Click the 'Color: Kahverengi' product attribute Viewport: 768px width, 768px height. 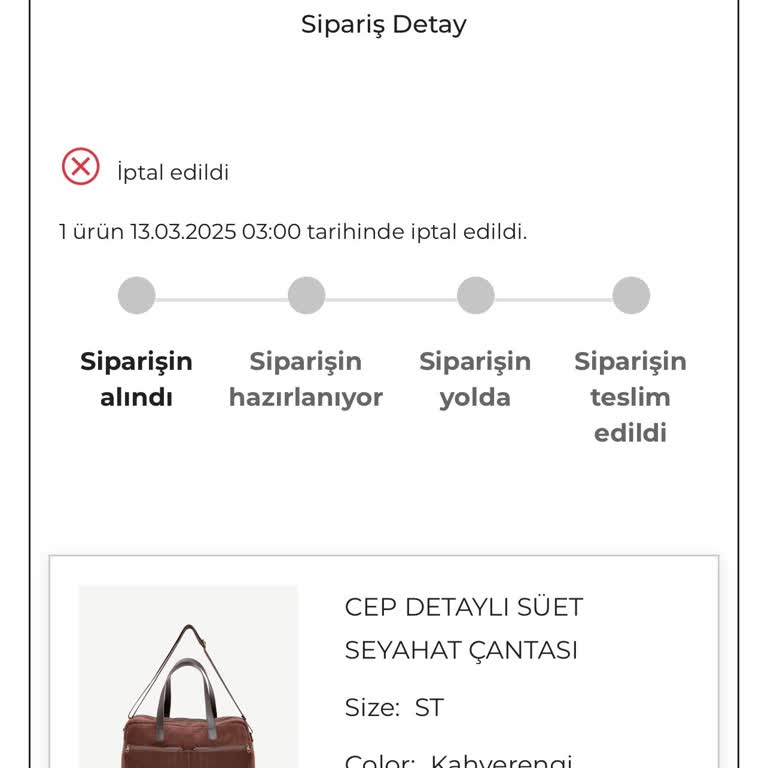(x=459, y=759)
